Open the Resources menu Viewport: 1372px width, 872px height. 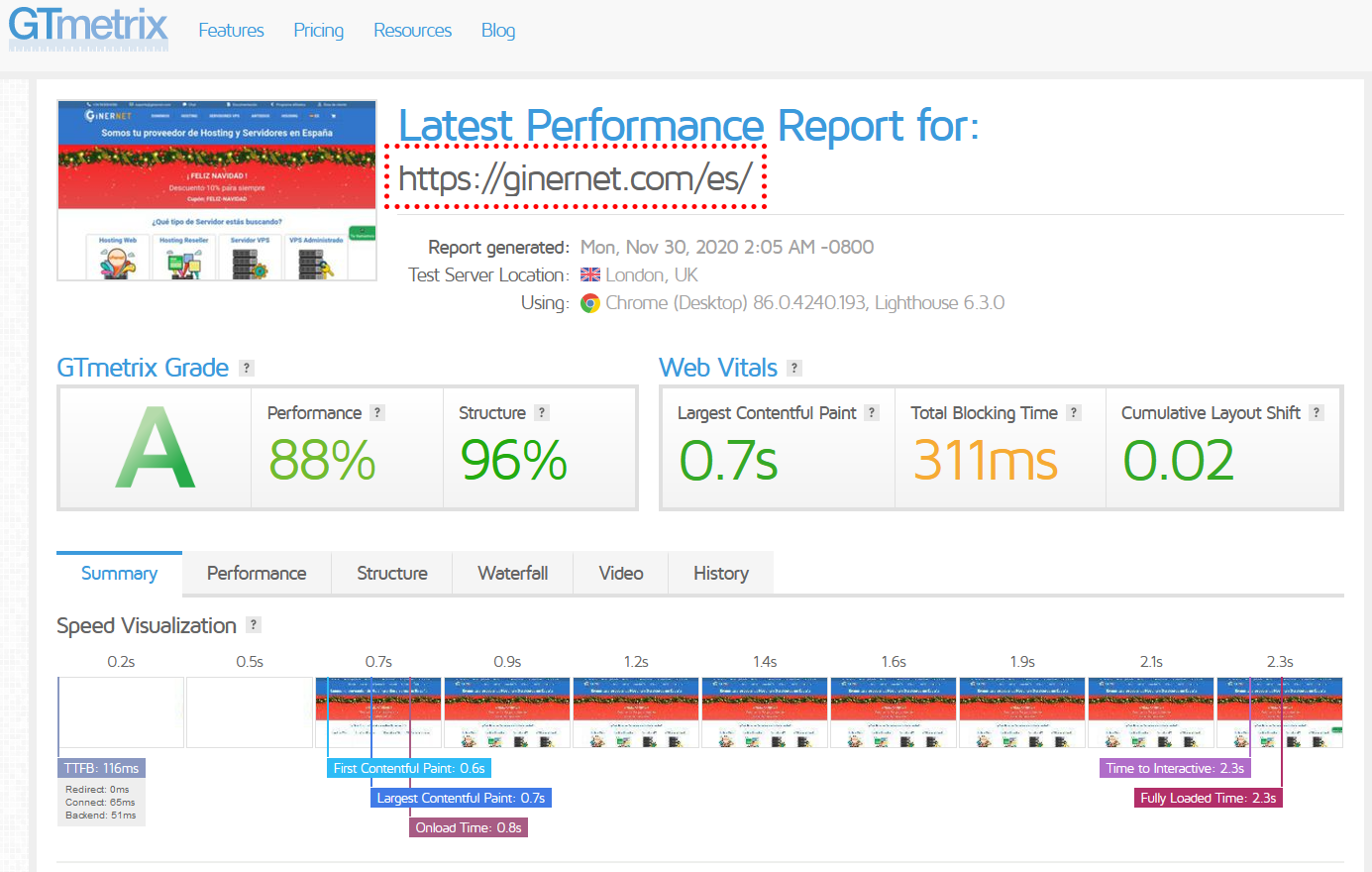pos(412,31)
